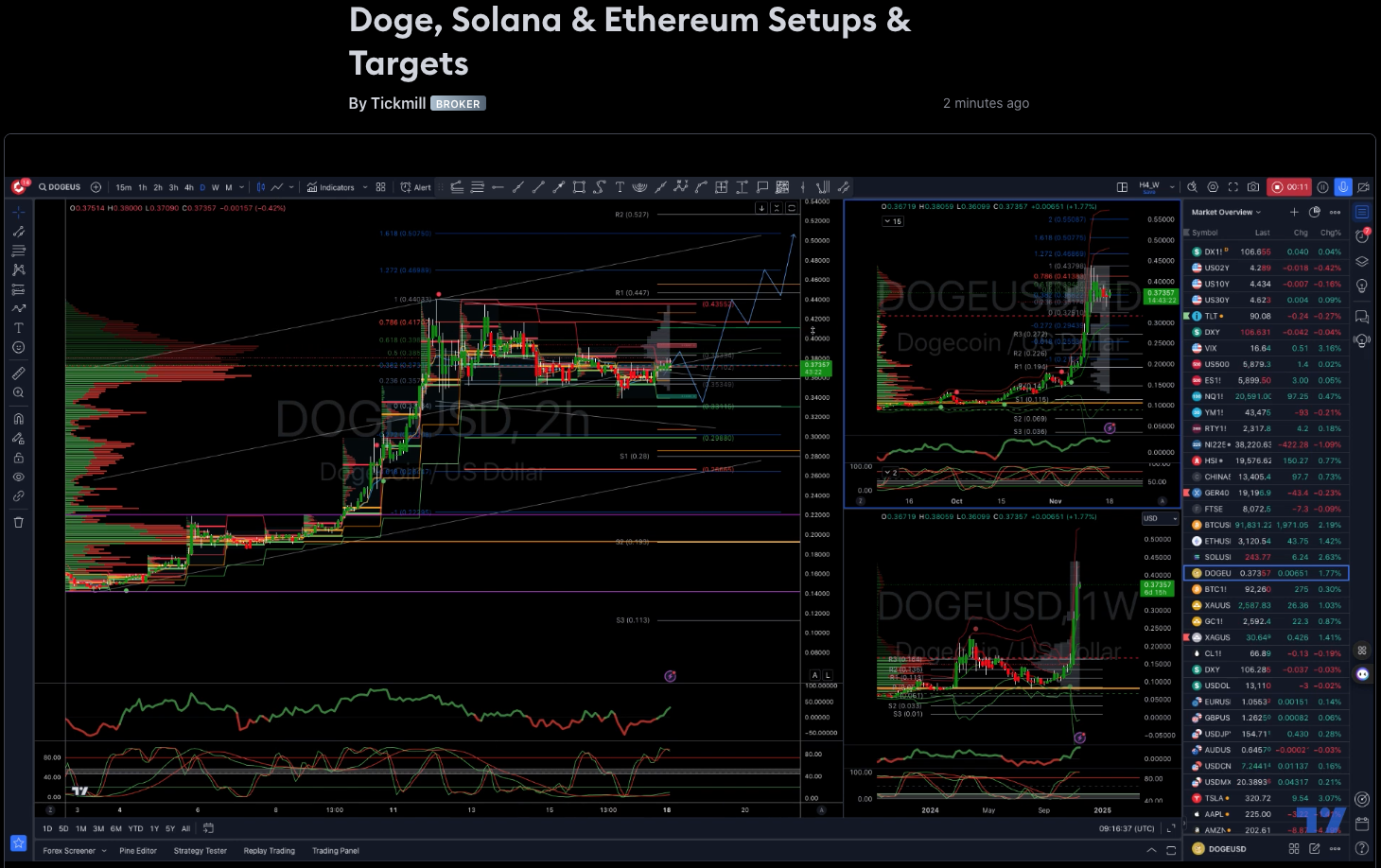Open the timeframe dropdown next to M
Screen dimensions: 1381x868
242,187
